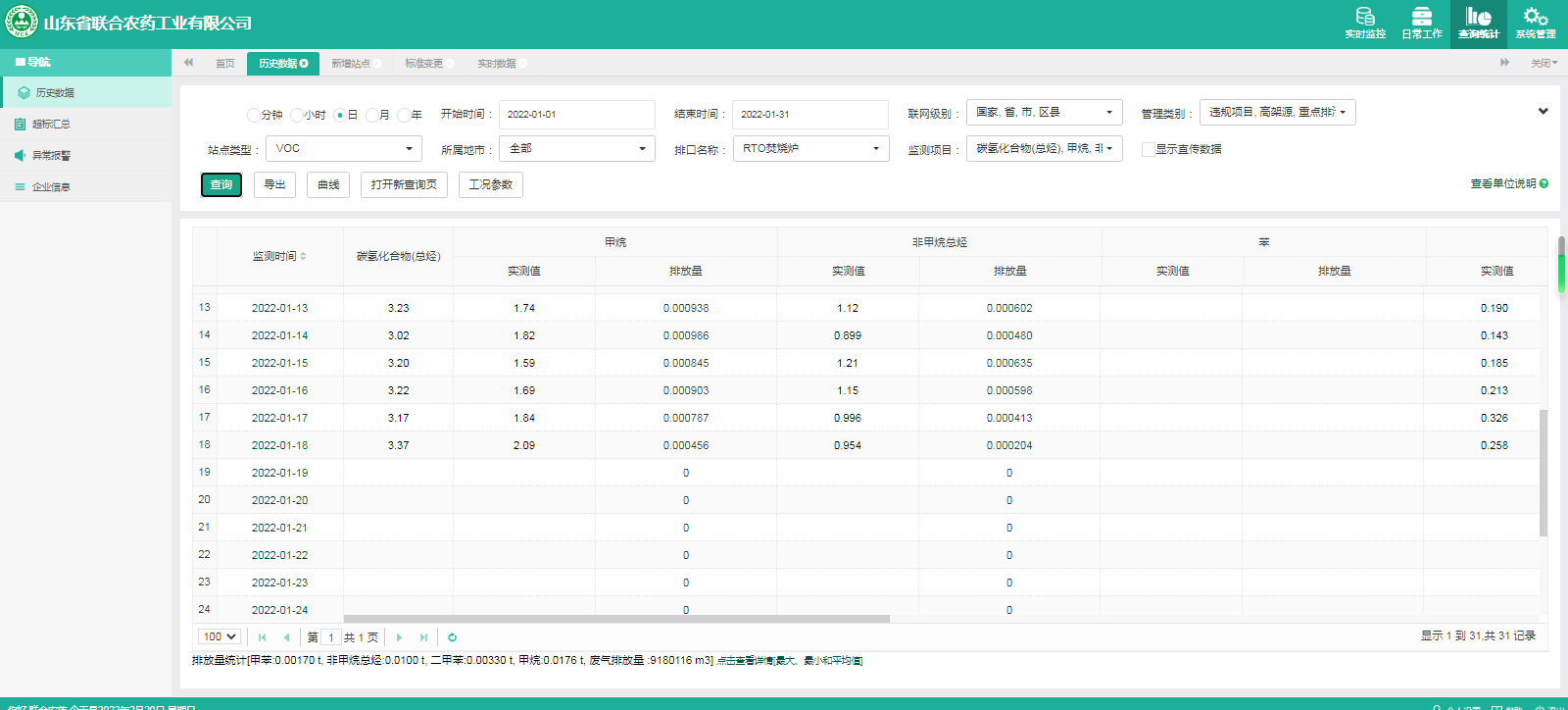
Task: Open 超标汇总 in the sidebar
Action: click(x=51, y=125)
